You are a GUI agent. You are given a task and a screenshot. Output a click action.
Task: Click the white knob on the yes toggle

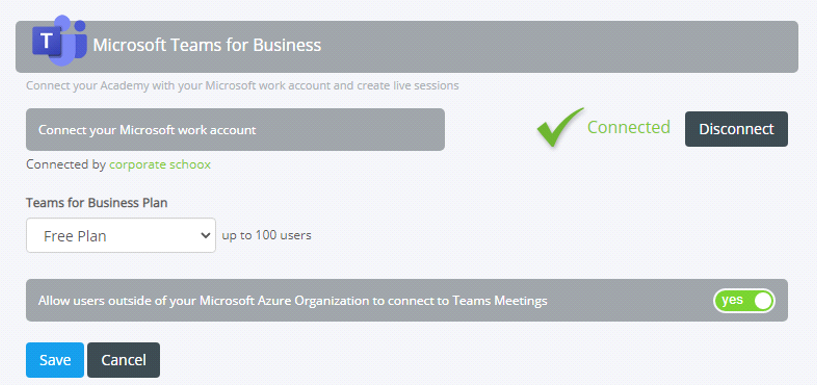point(763,301)
